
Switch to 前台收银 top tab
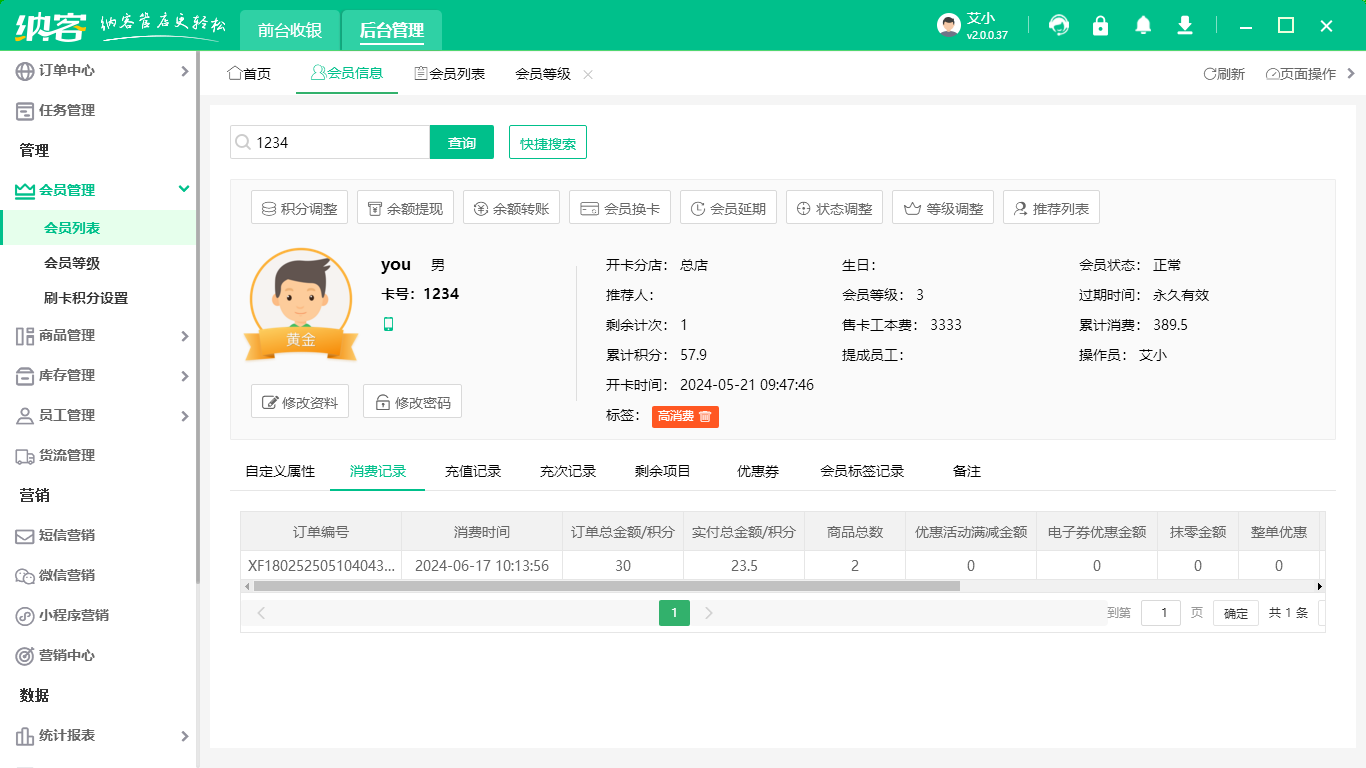pos(290,30)
